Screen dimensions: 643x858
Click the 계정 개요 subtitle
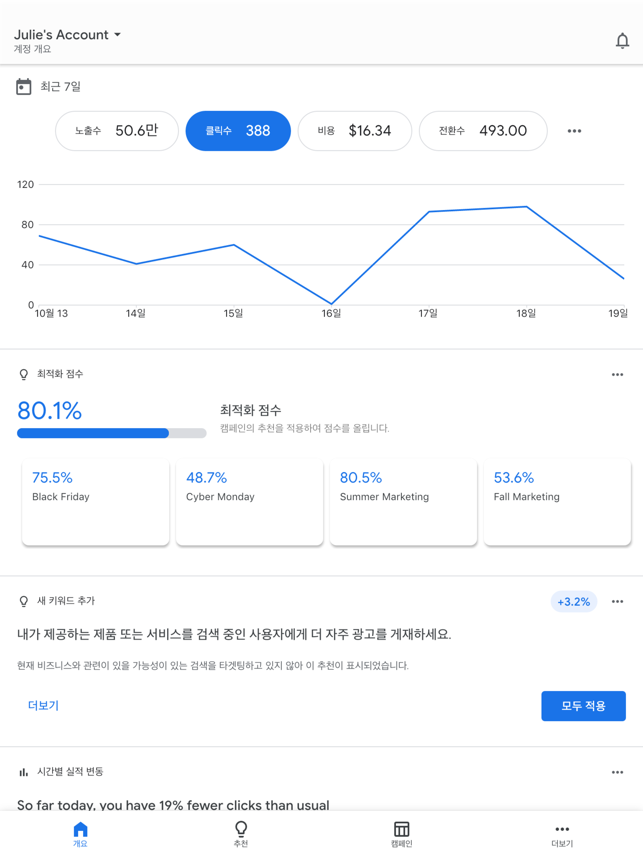32,49
